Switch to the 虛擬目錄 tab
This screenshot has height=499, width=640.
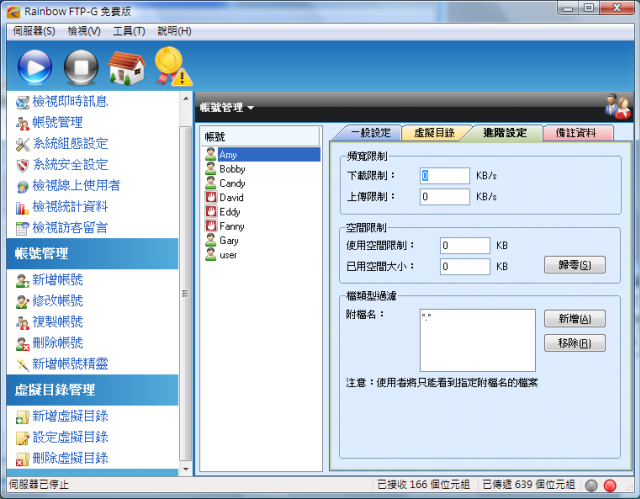click(x=434, y=133)
